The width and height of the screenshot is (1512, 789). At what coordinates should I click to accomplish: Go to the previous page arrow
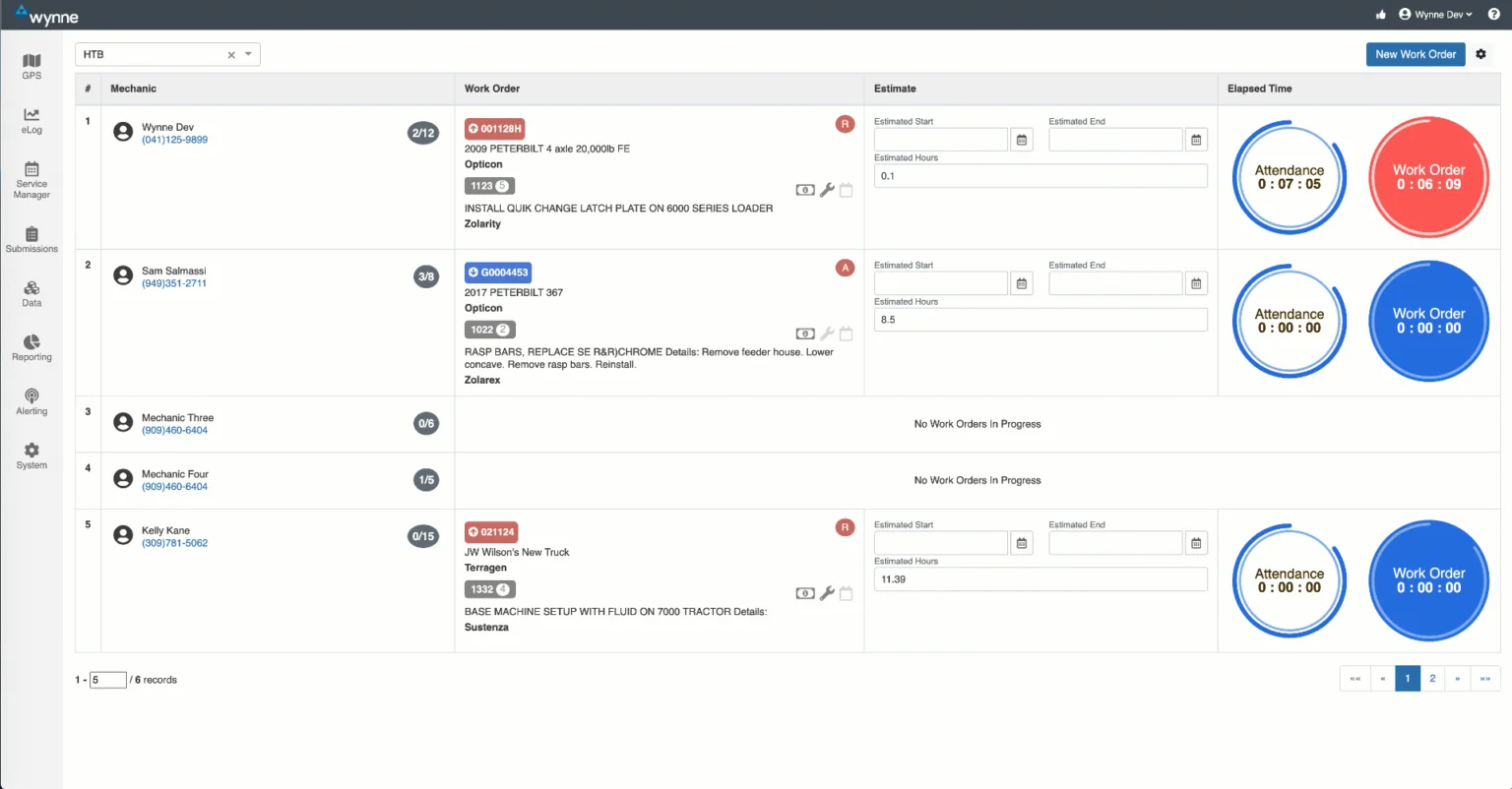(1383, 678)
